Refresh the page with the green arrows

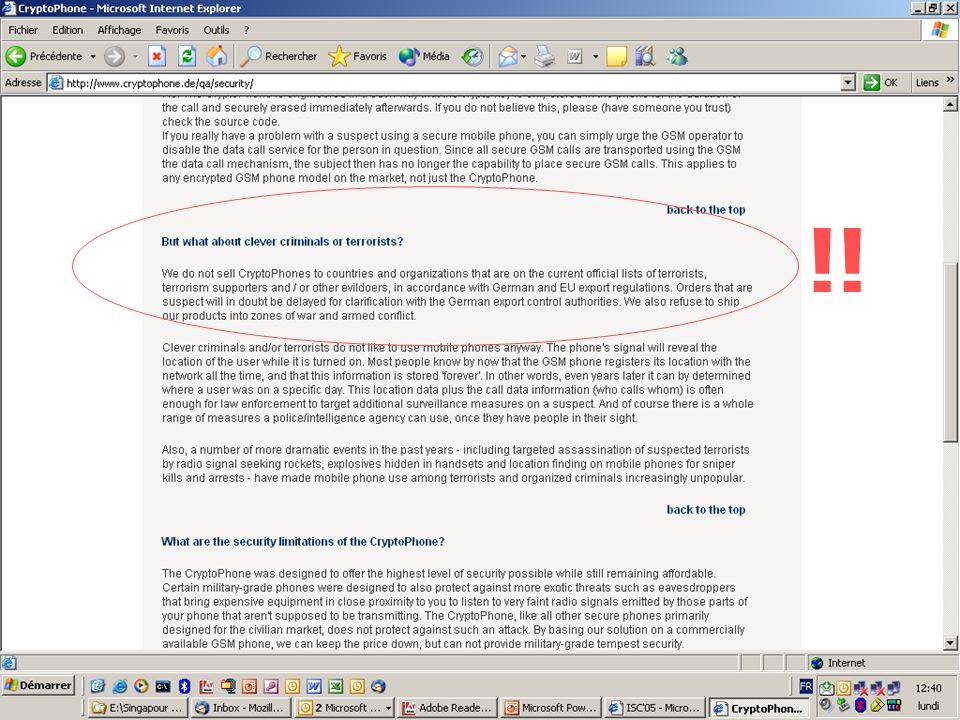coord(187,56)
